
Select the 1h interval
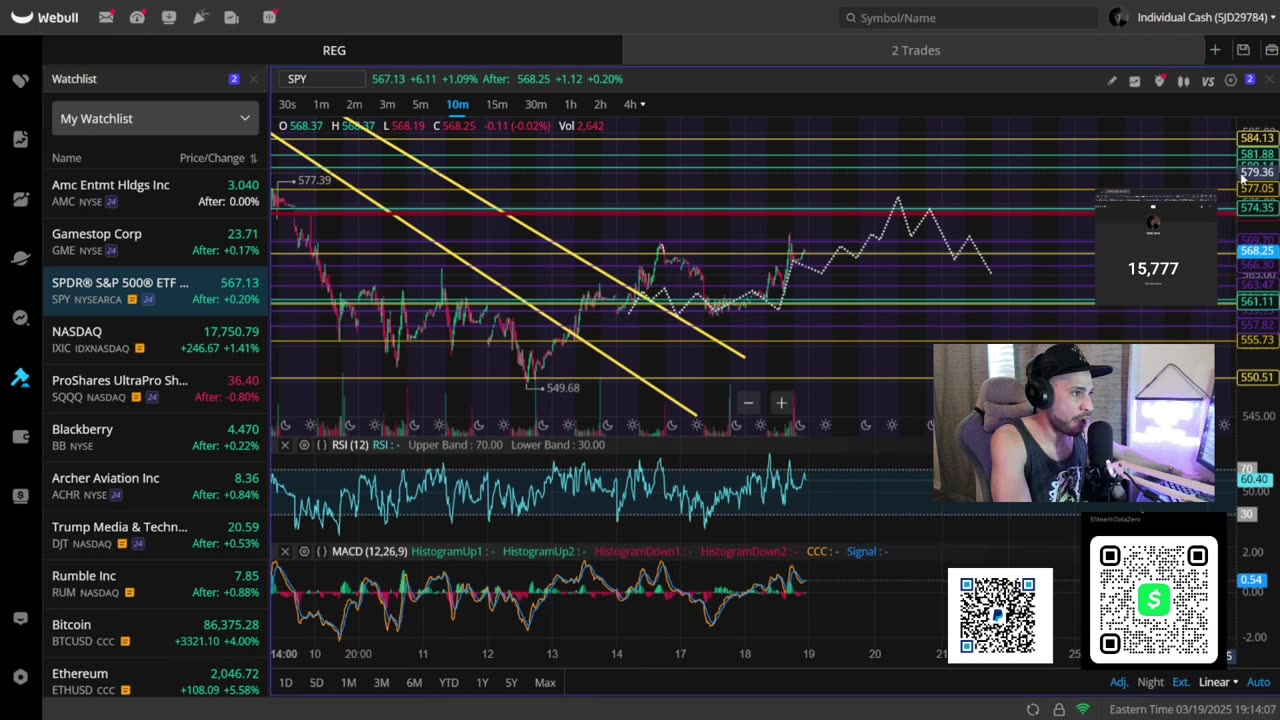(x=570, y=104)
